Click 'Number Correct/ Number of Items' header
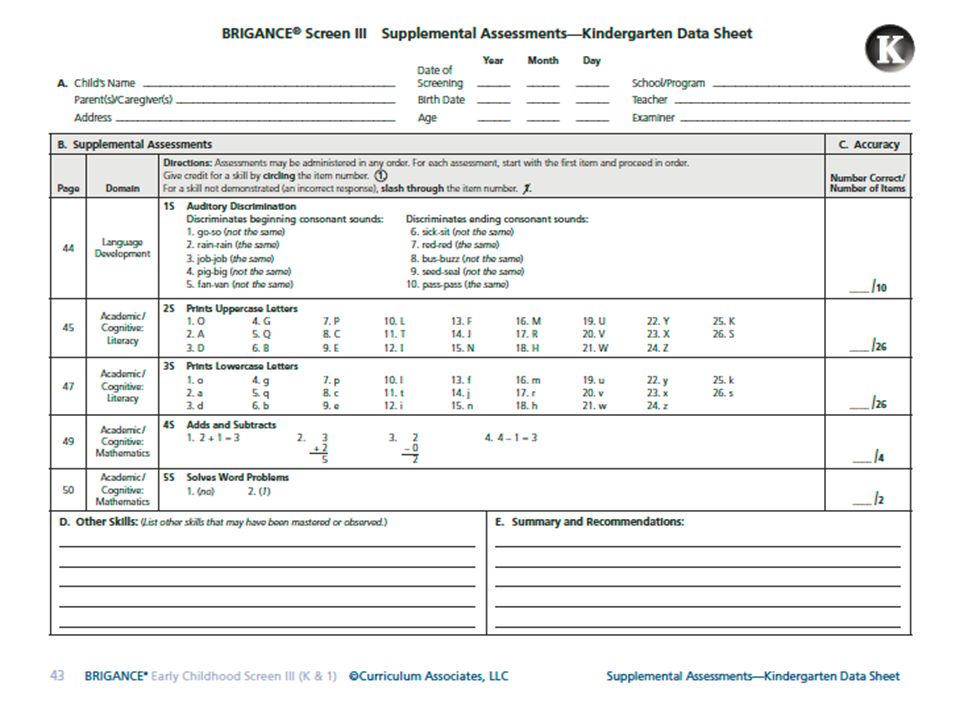Screen dimensions: 960x720 [x=867, y=183]
